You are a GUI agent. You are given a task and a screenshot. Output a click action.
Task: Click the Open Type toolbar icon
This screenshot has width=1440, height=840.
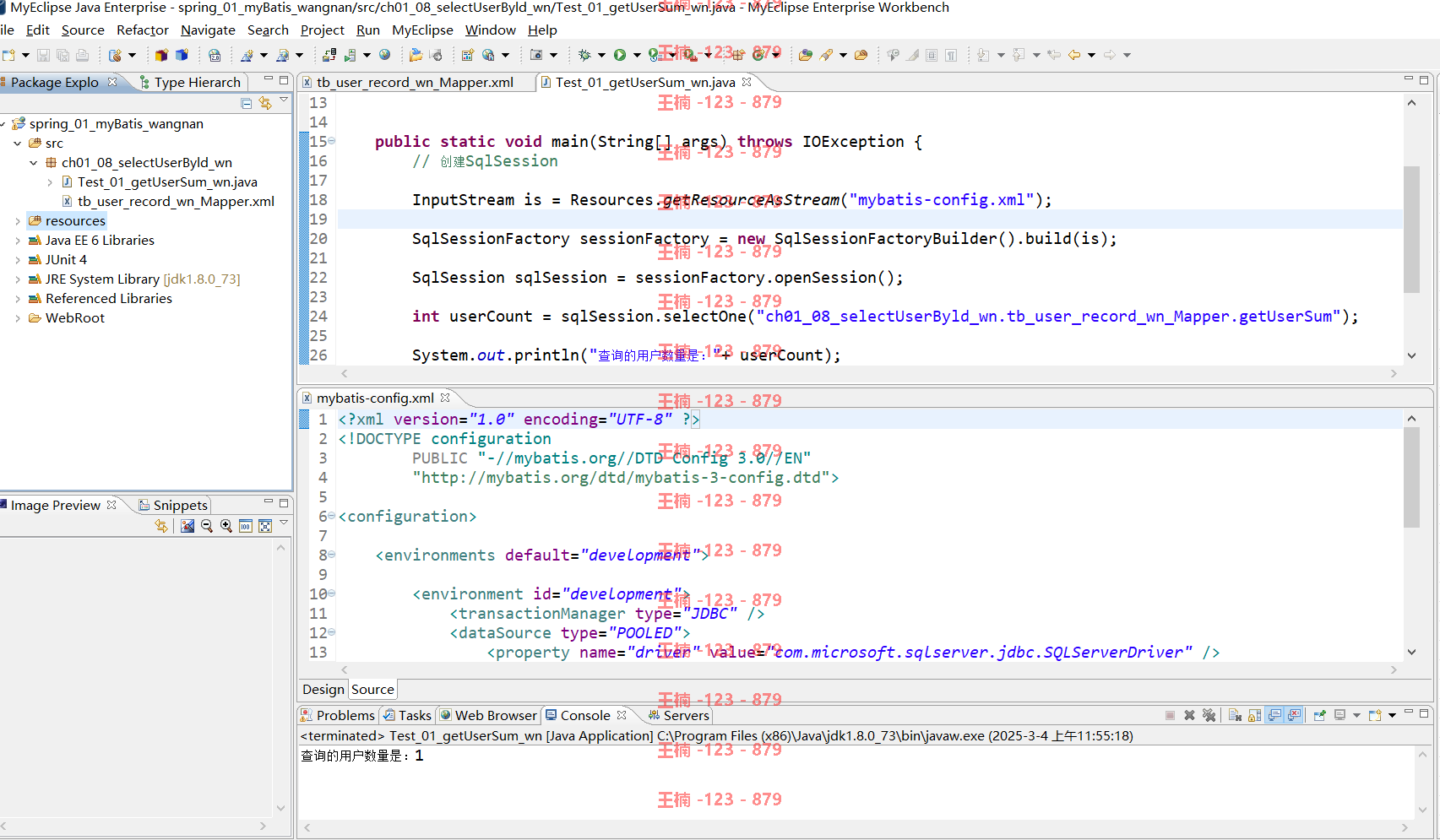point(805,55)
